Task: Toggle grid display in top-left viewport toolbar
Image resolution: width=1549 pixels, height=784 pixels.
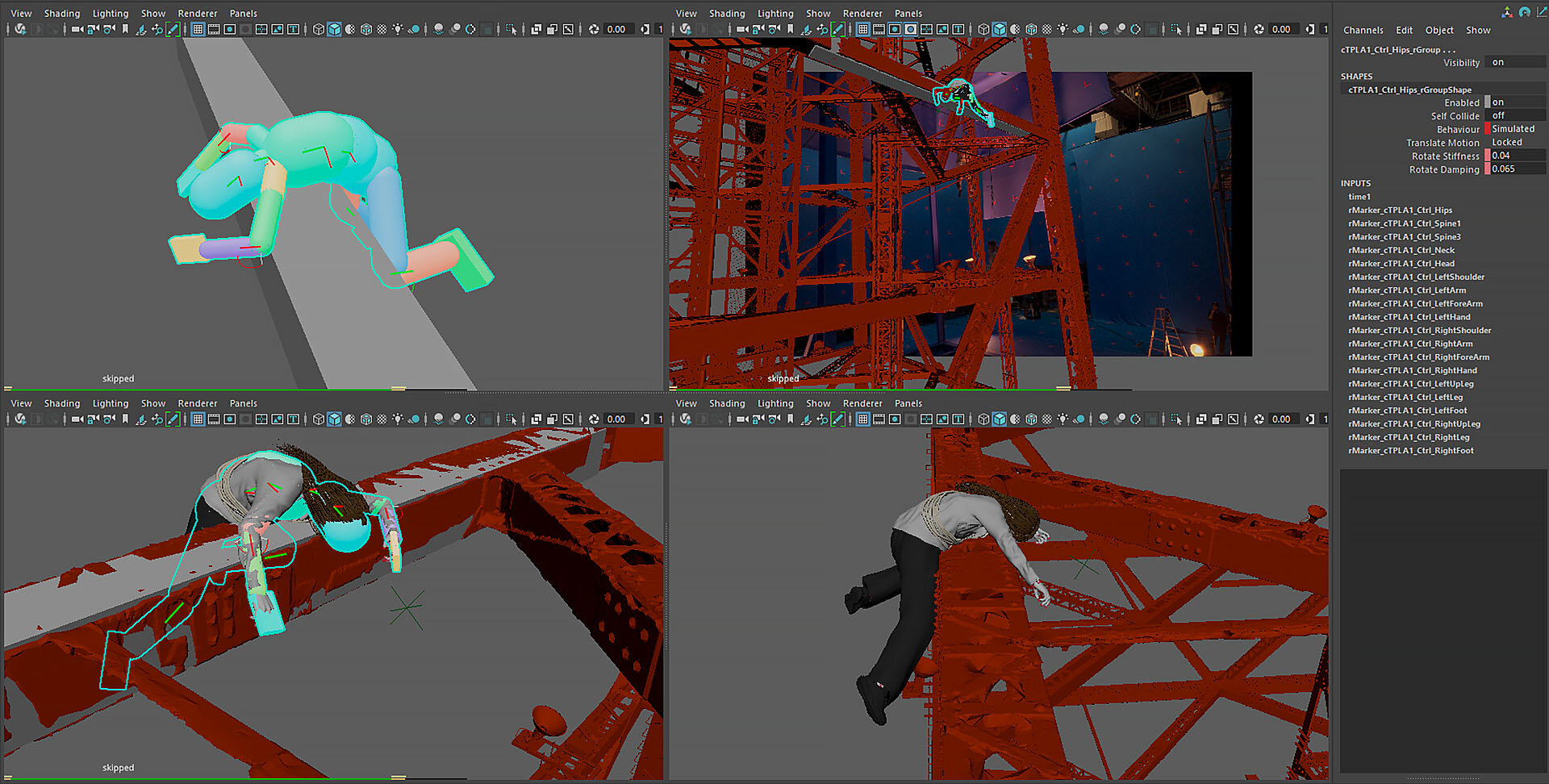Action: point(198,29)
